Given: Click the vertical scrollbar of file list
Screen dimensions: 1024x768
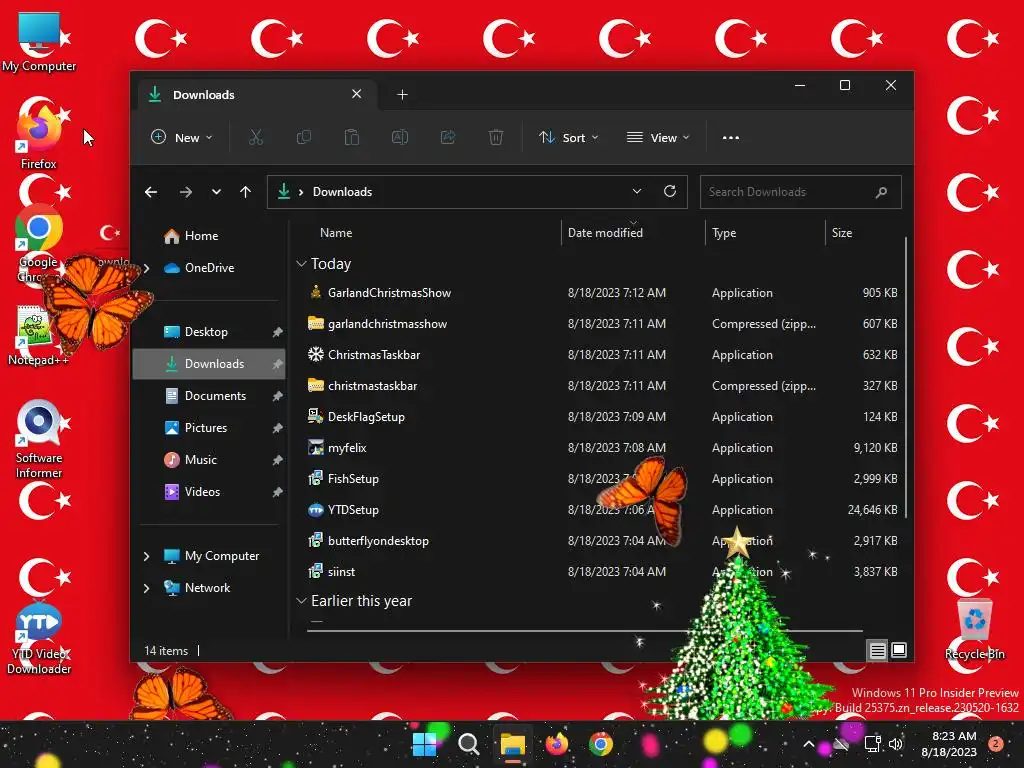Looking at the screenshot, I should (906, 377).
